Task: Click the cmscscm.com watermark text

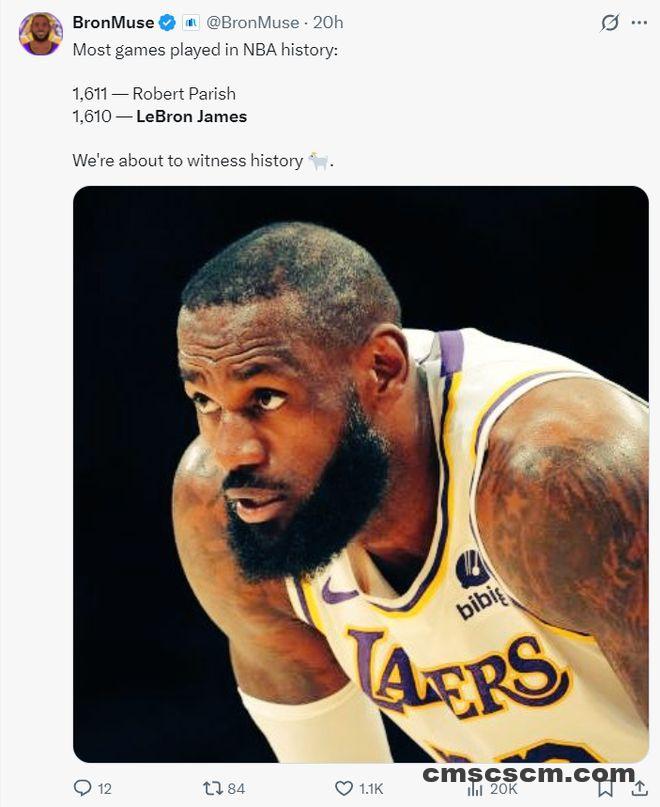Action: (x=529, y=774)
